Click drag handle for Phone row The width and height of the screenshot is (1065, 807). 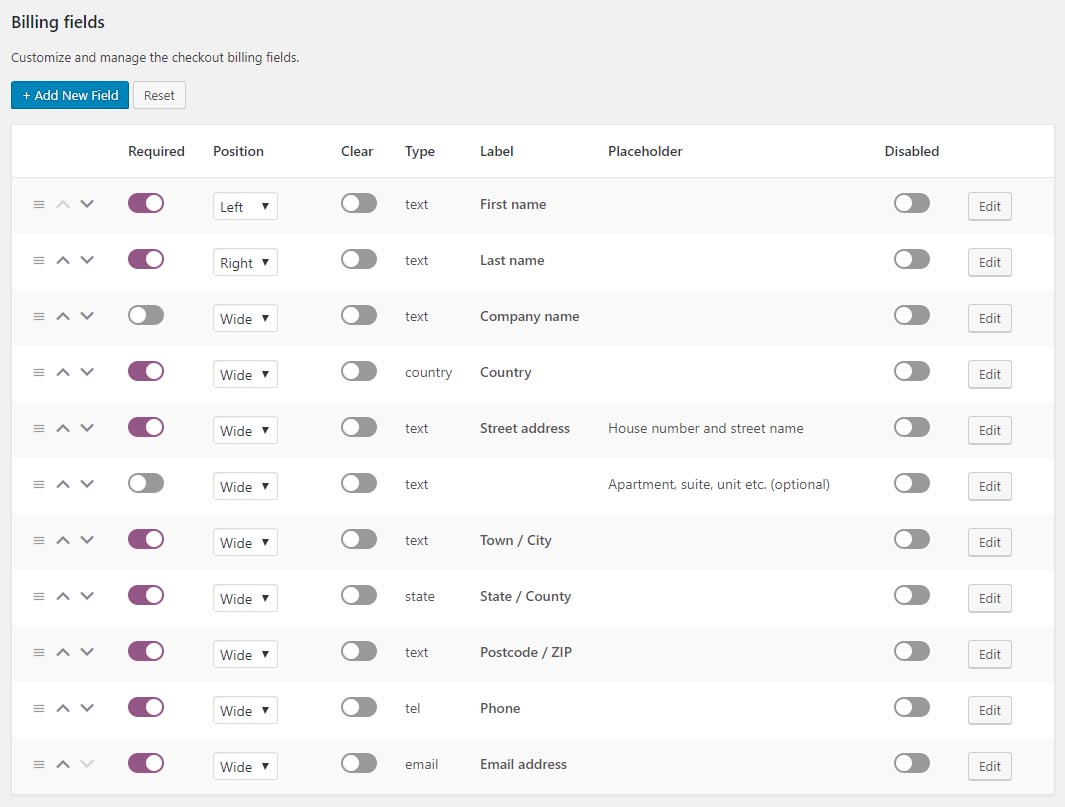pos(39,708)
